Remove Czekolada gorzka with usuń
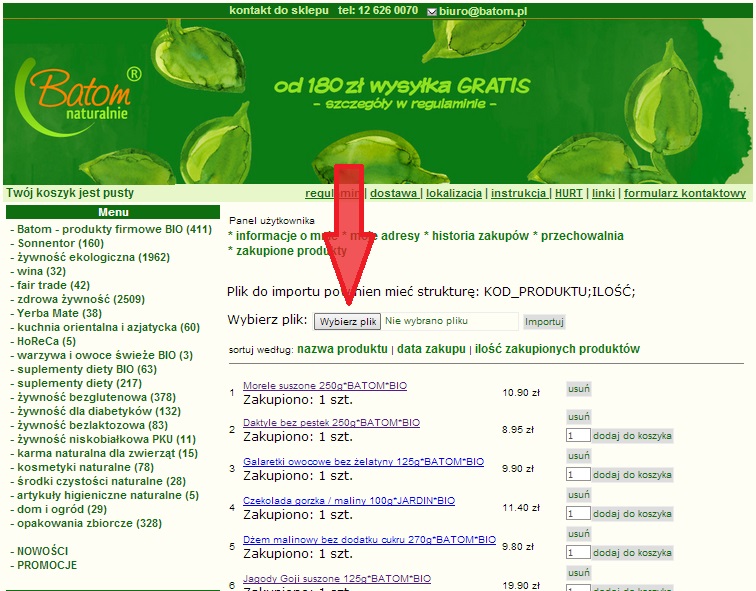This screenshot has height=591, width=756. click(x=579, y=495)
